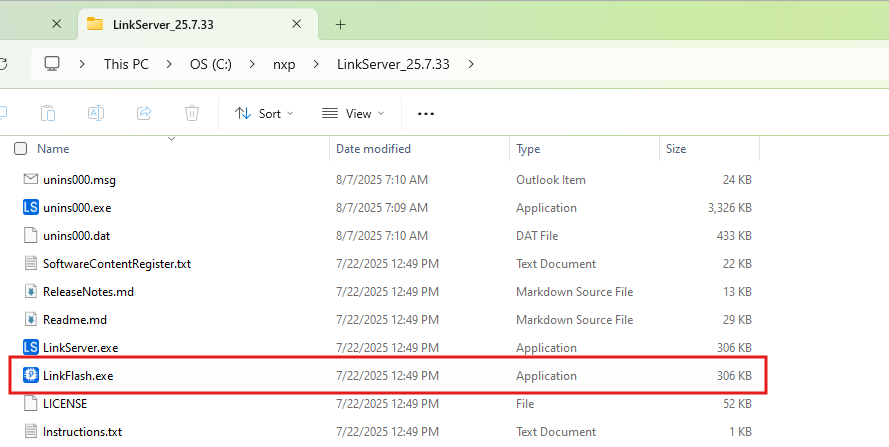Open the Sort dropdown menu
Screen dimensions: 889x447
264,113
